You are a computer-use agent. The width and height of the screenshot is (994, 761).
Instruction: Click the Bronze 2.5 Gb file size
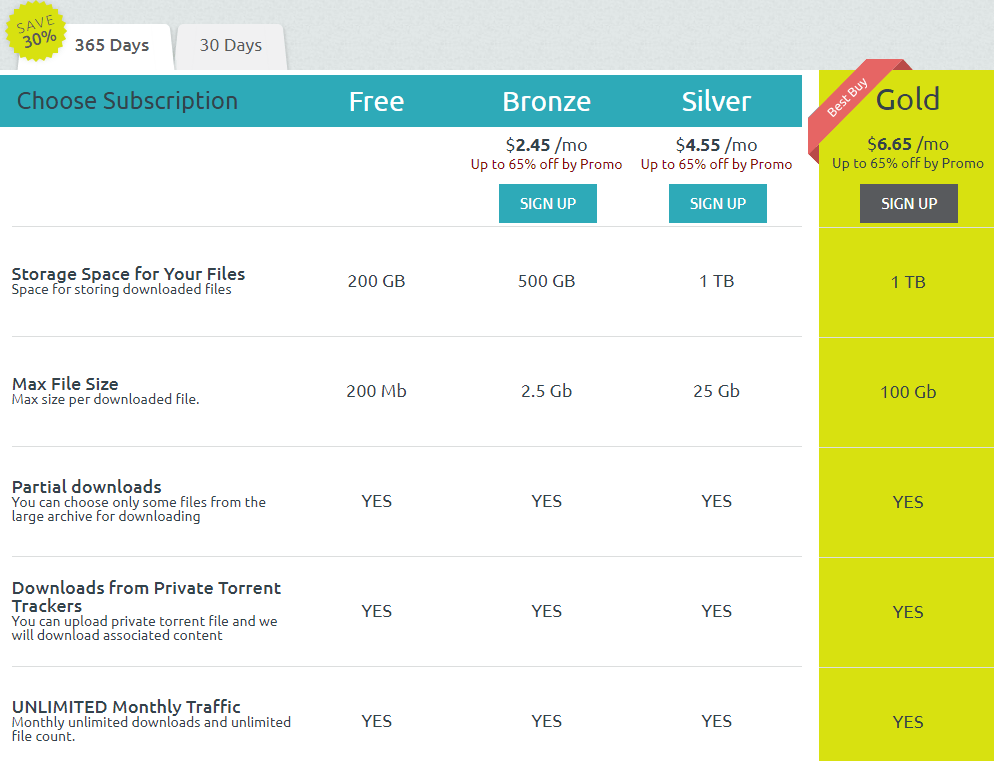(546, 391)
